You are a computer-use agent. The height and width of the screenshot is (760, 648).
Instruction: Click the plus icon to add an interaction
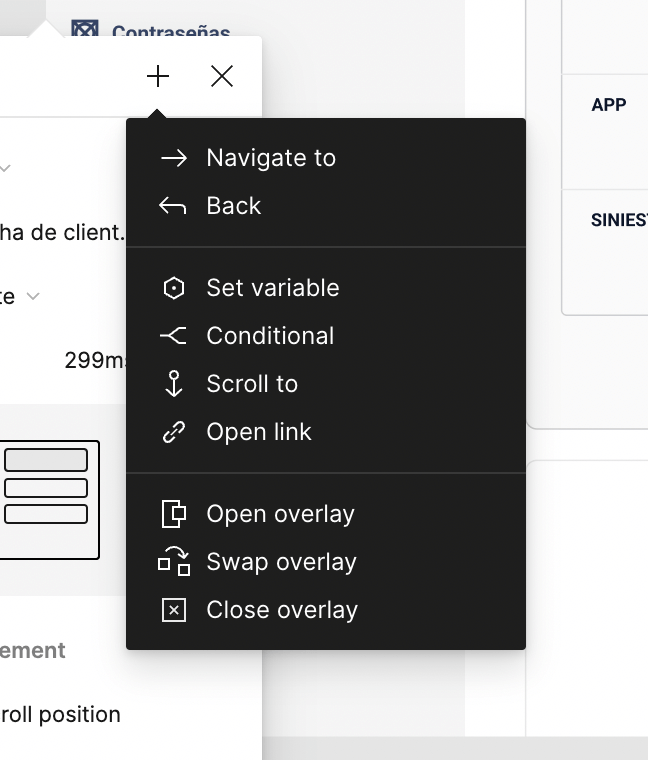(x=158, y=77)
